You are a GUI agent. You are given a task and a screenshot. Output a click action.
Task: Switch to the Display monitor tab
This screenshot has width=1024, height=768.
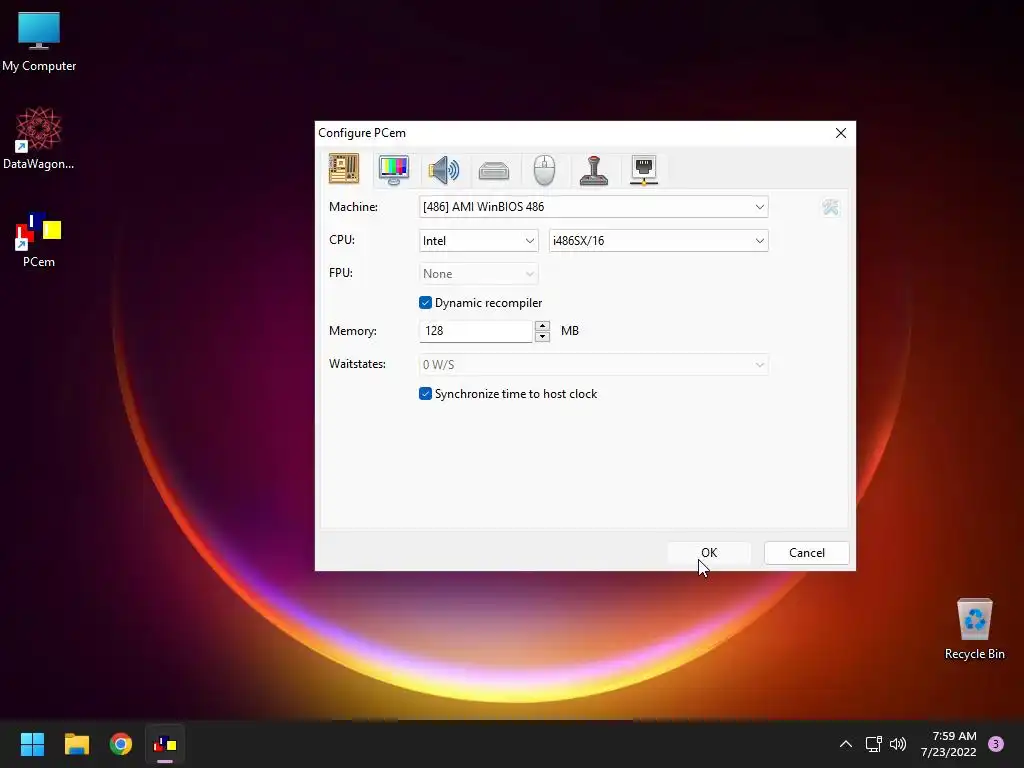[394, 170]
